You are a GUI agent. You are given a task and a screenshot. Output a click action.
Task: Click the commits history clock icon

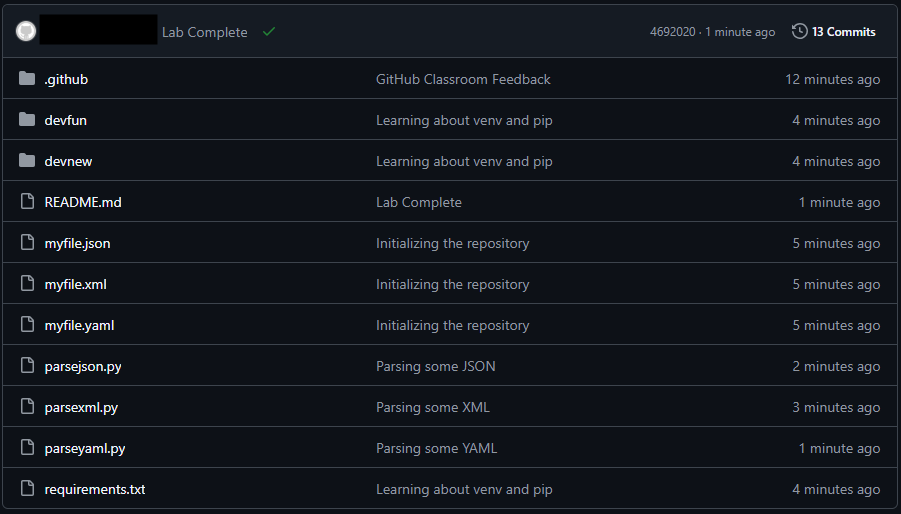point(799,32)
